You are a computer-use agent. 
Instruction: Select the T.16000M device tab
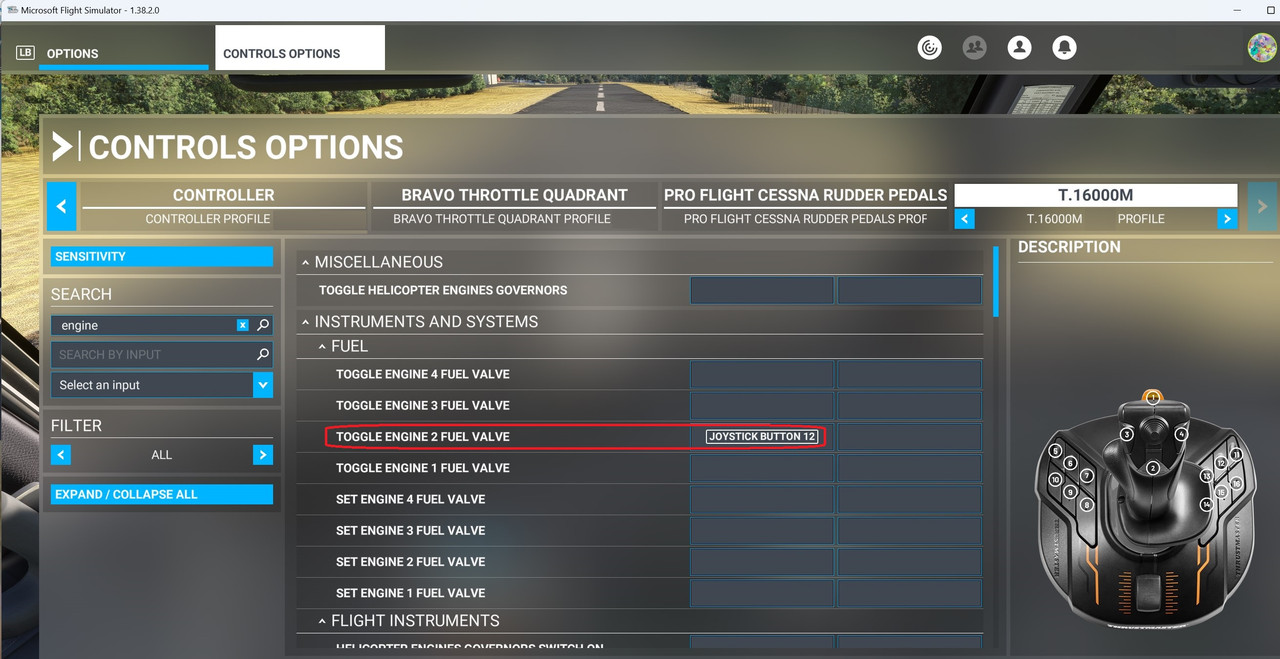1096,195
